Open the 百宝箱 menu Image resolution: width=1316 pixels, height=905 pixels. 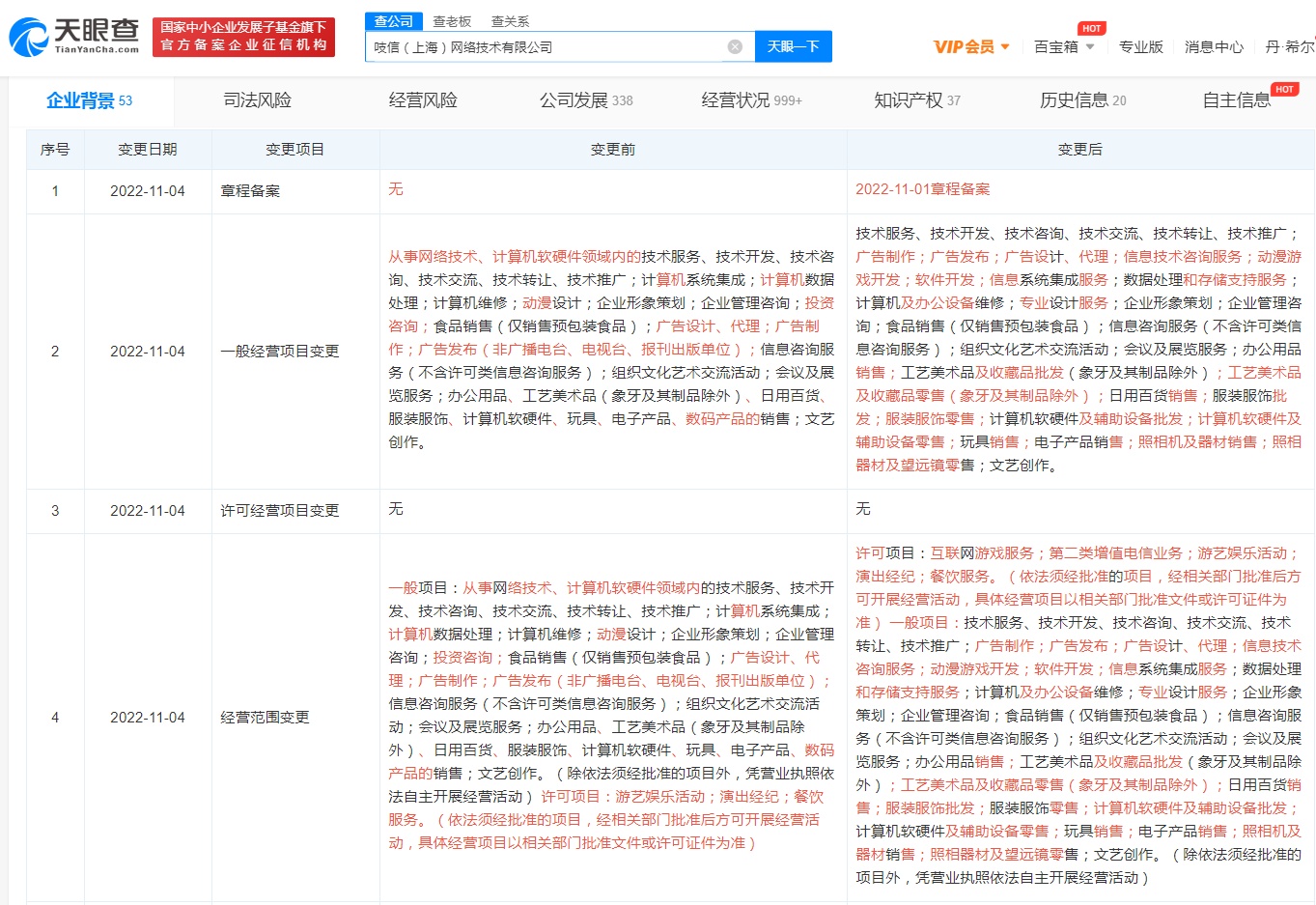tap(1056, 46)
